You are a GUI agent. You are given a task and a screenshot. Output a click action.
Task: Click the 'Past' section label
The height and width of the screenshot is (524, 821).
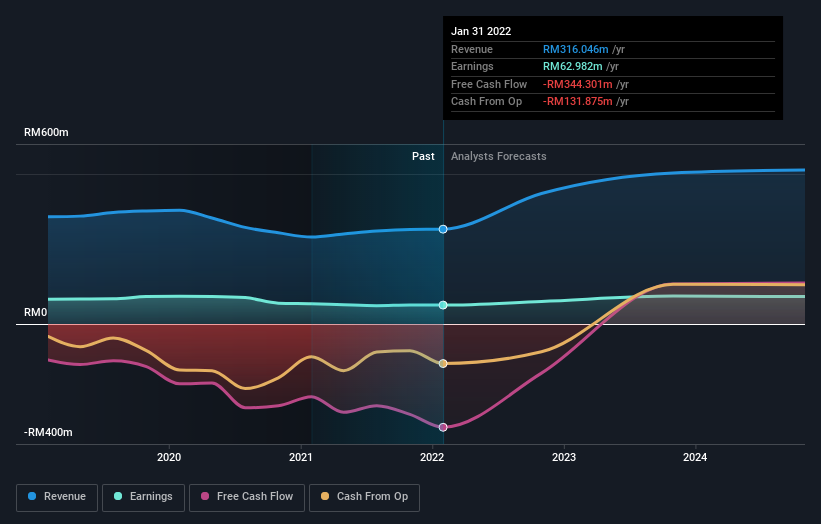[x=423, y=157]
